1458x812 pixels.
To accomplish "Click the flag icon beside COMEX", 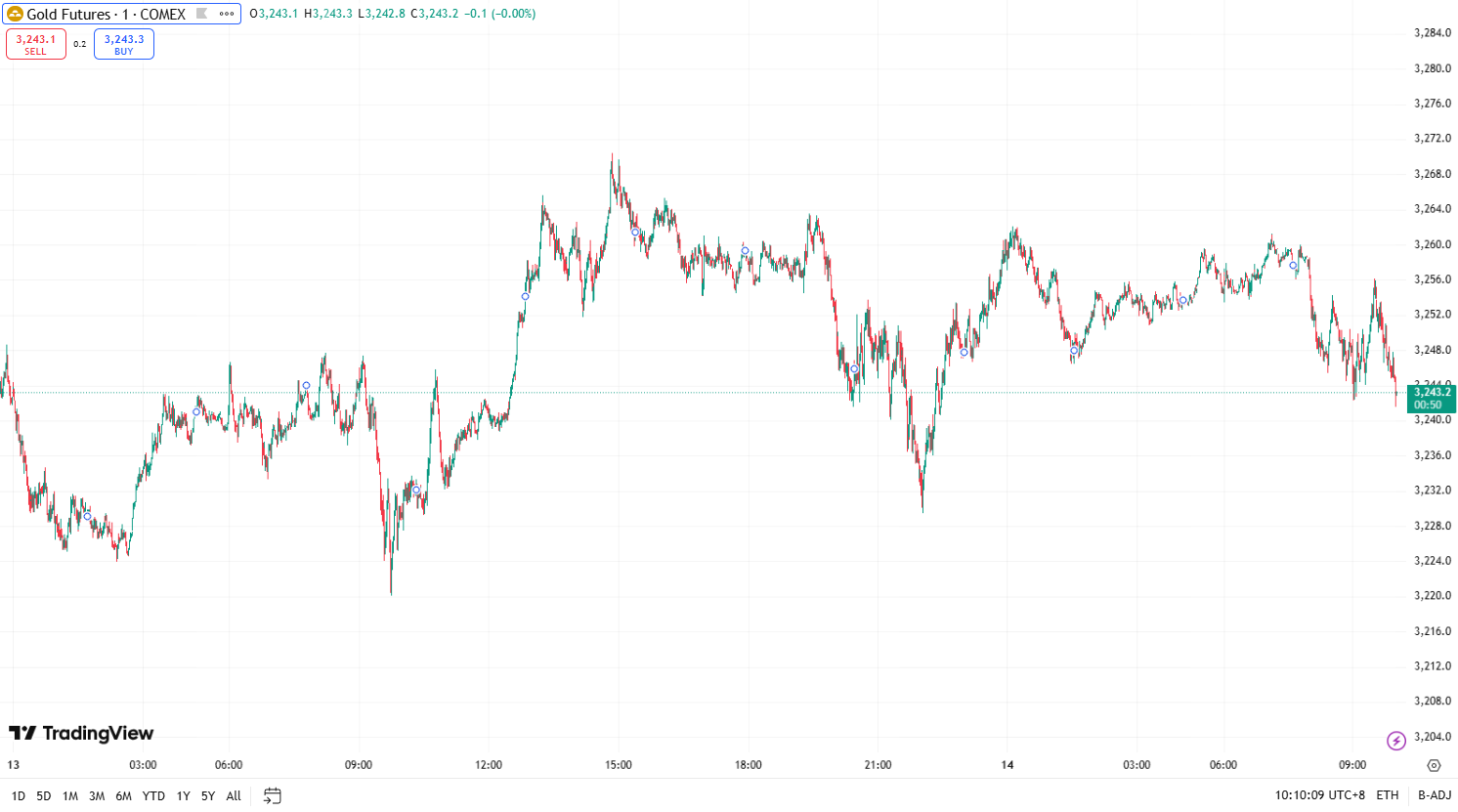I will [201, 14].
